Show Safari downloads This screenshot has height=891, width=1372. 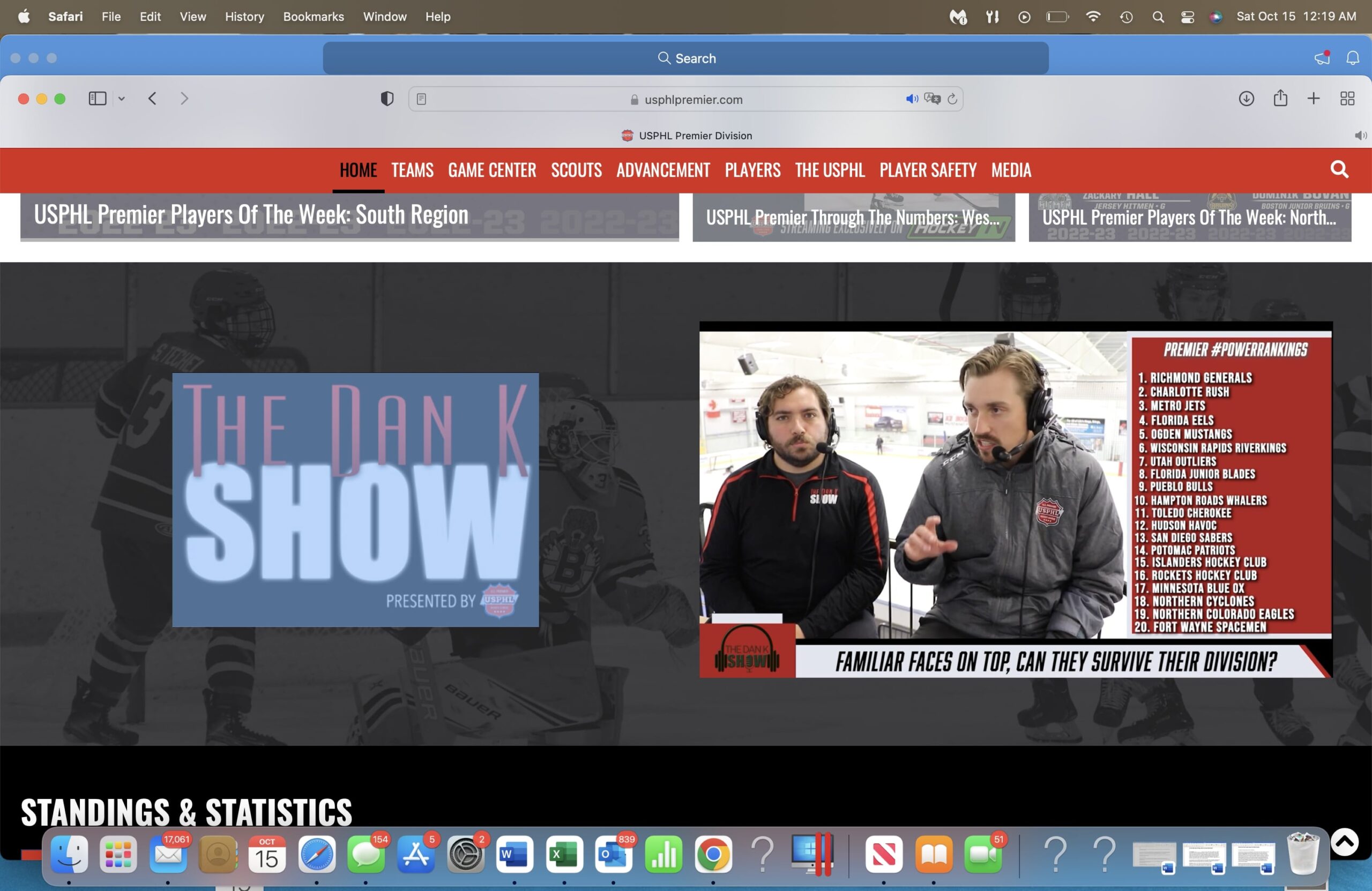click(1247, 99)
